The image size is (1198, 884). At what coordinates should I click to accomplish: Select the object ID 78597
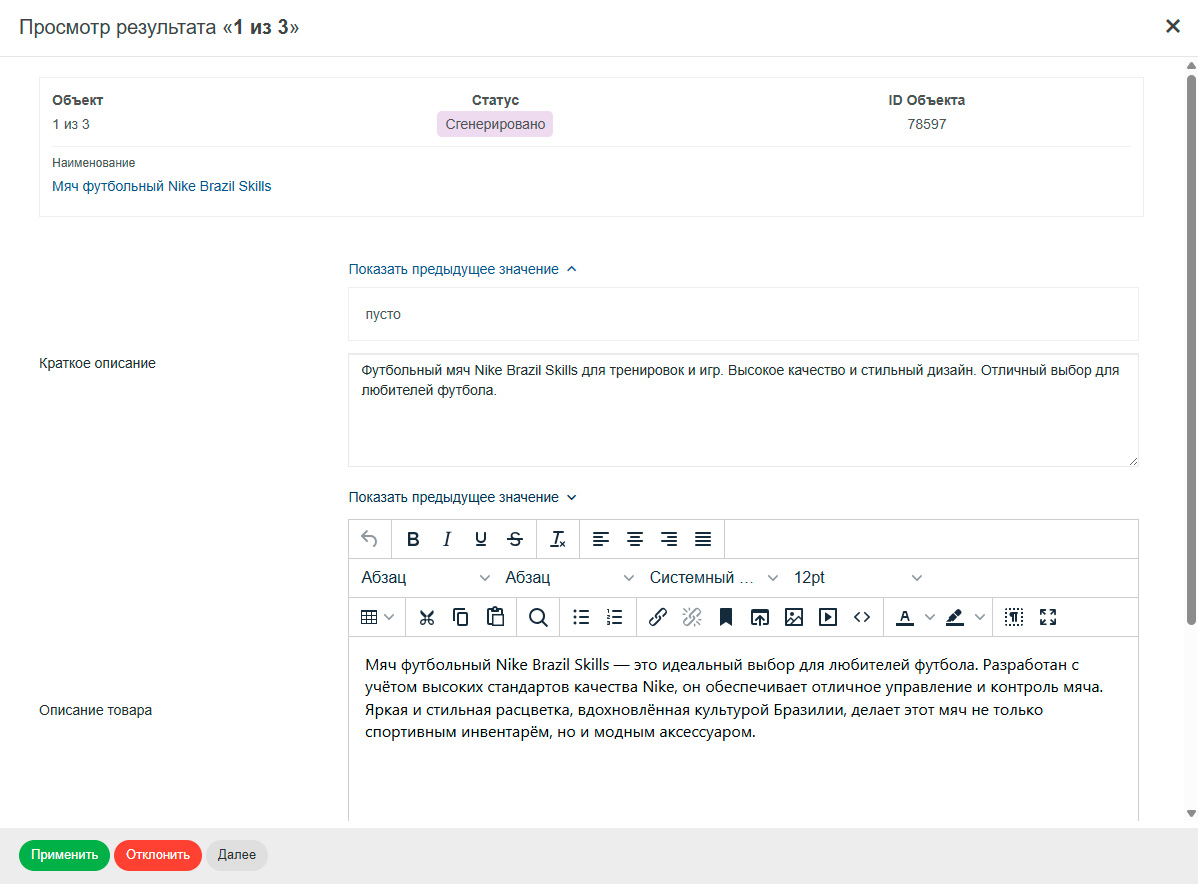click(x=927, y=125)
